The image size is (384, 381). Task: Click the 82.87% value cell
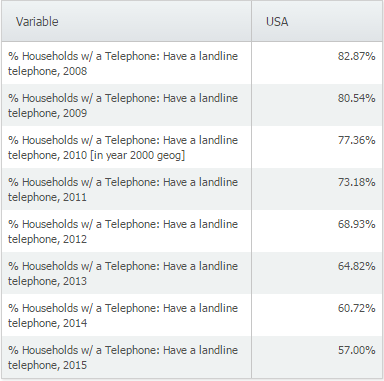coord(317,63)
